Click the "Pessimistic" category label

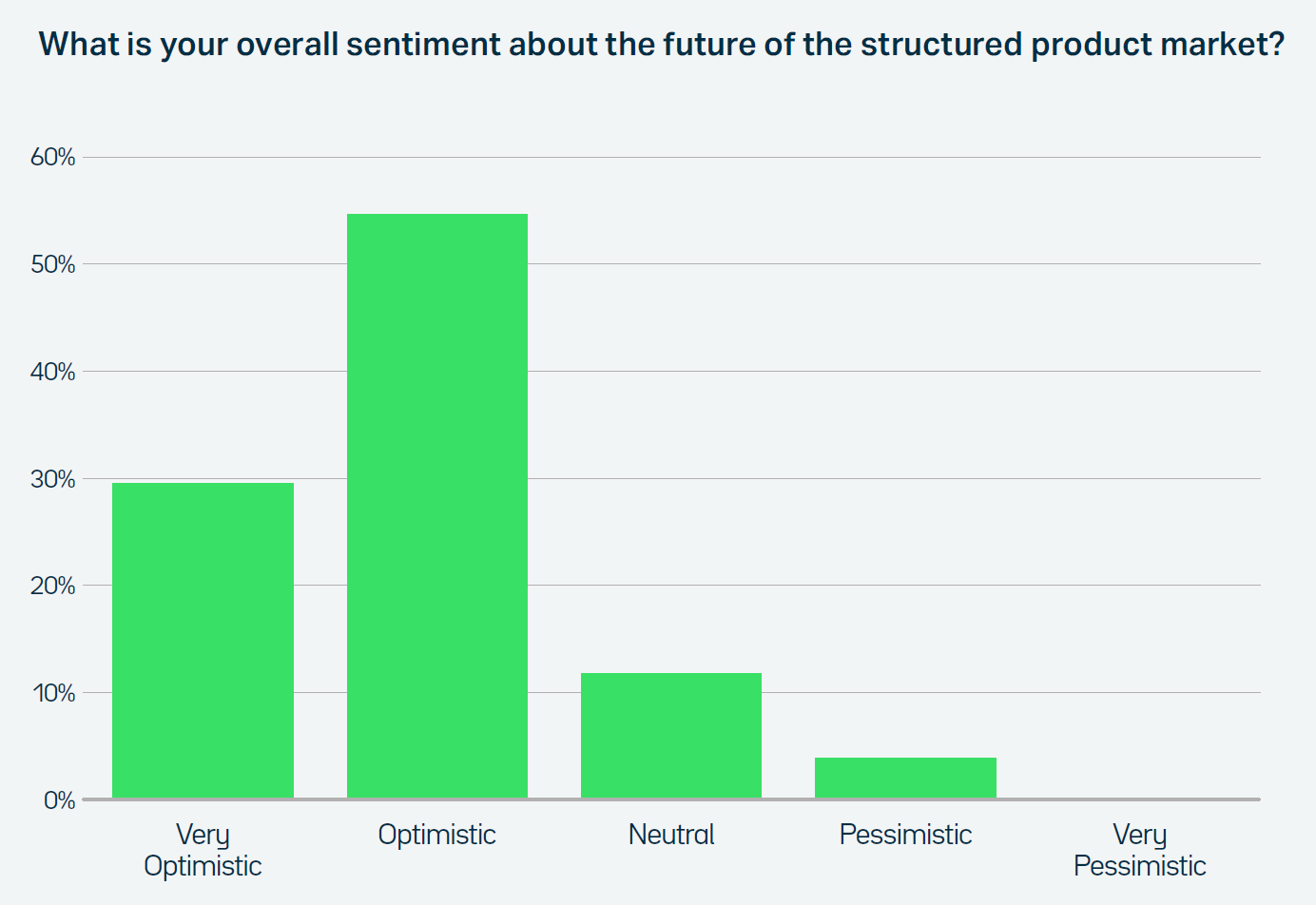tap(905, 835)
